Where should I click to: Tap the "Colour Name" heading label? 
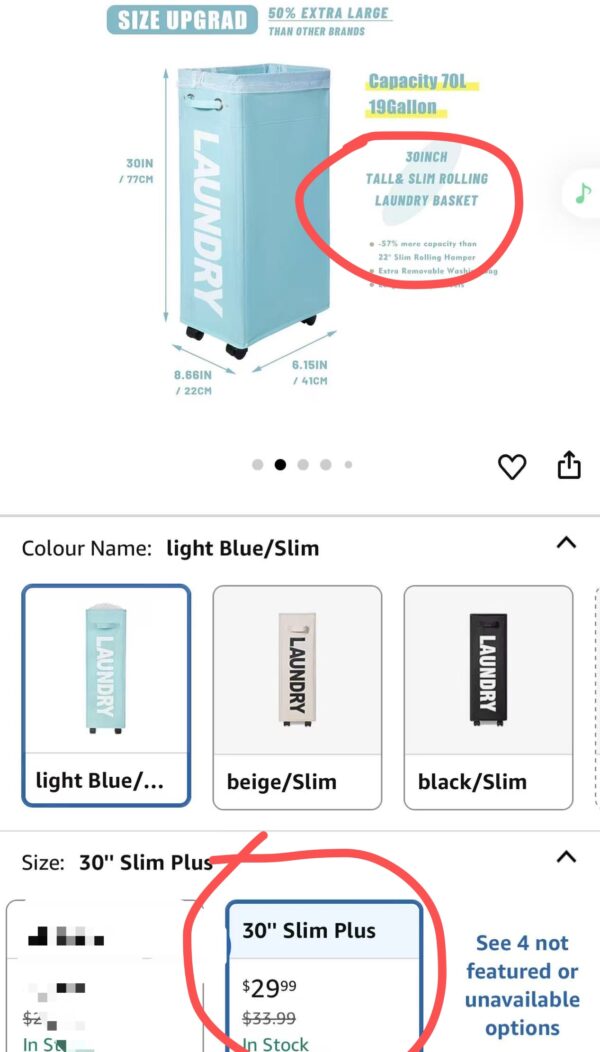pos(86,548)
